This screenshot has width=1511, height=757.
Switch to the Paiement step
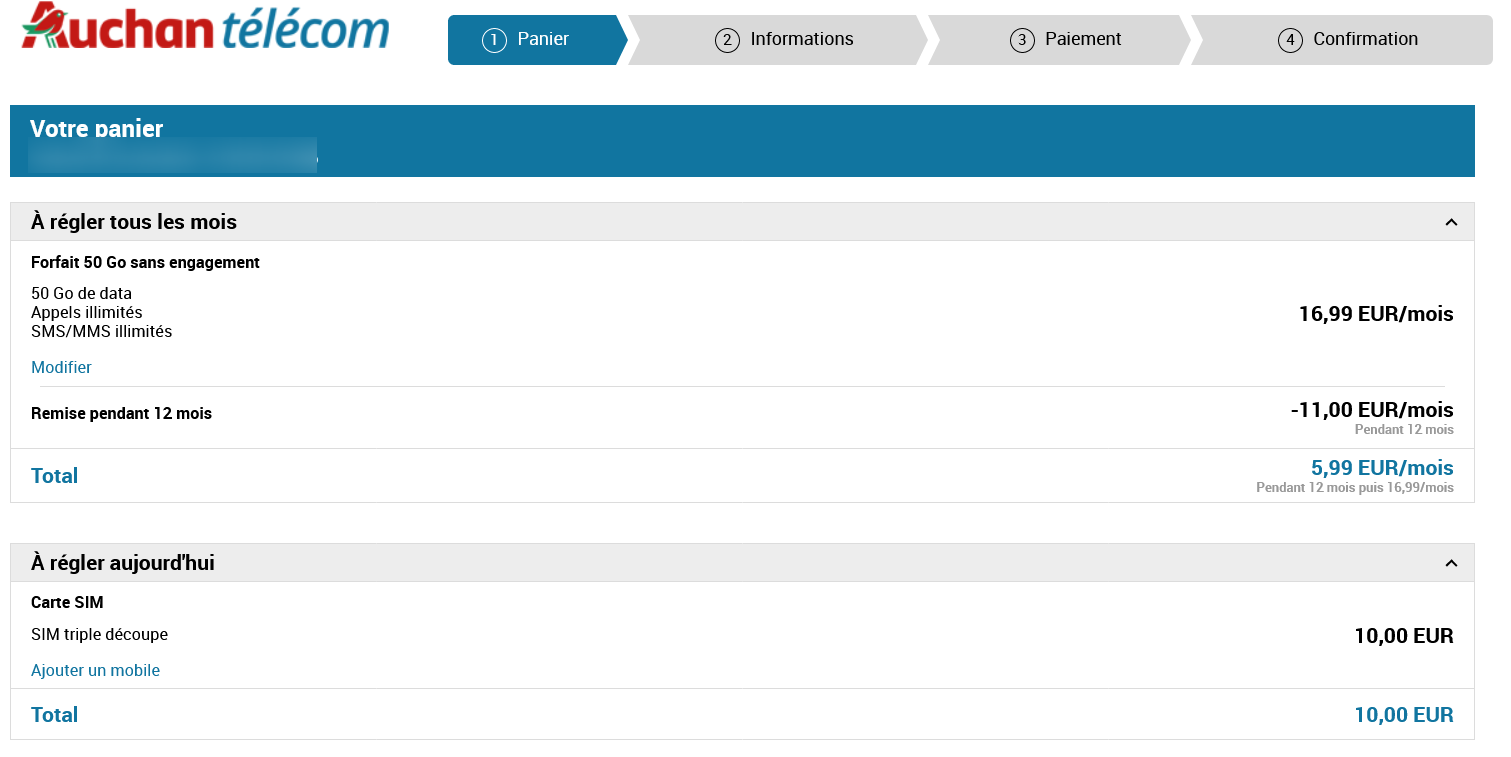pyautogui.click(x=1066, y=39)
